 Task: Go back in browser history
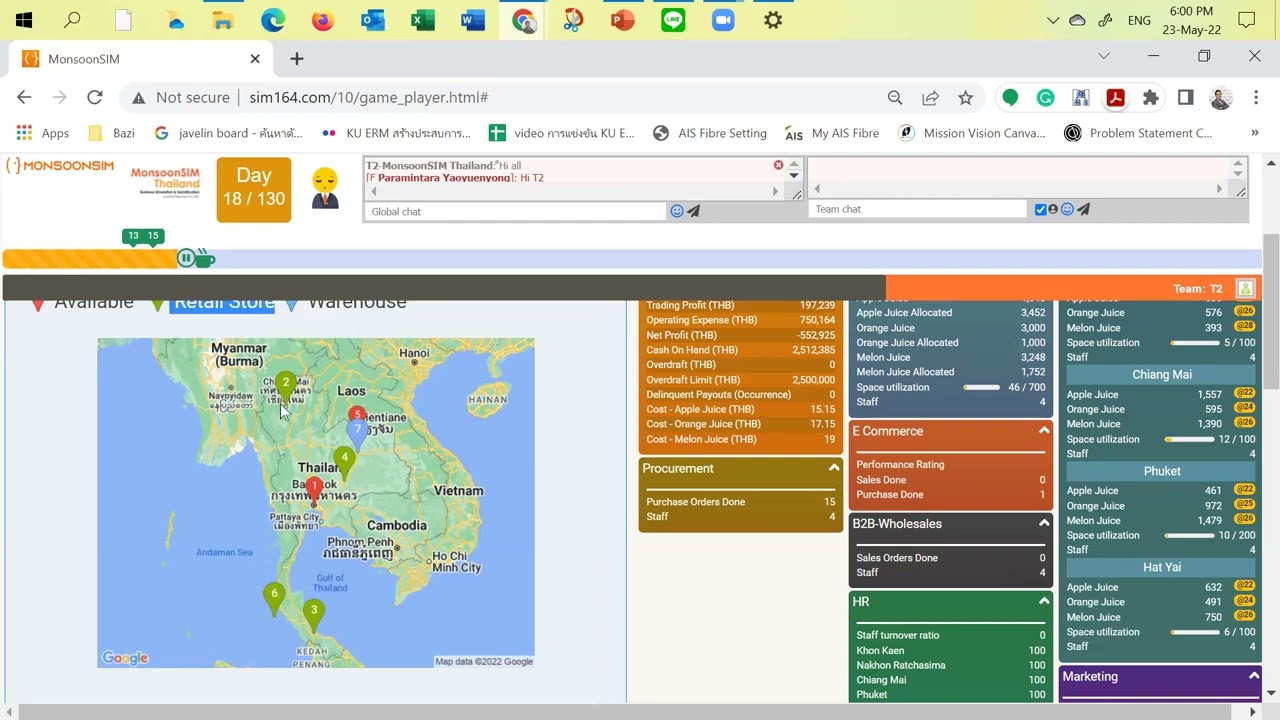click(24, 97)
